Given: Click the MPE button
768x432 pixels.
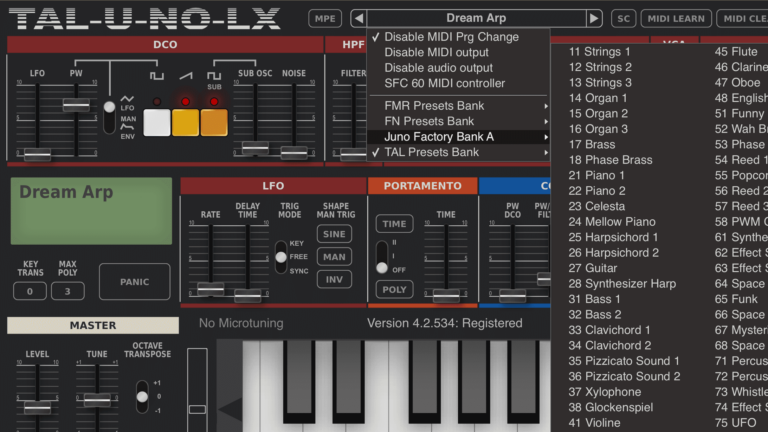Looking at the screenshot, I should [325, 19].
